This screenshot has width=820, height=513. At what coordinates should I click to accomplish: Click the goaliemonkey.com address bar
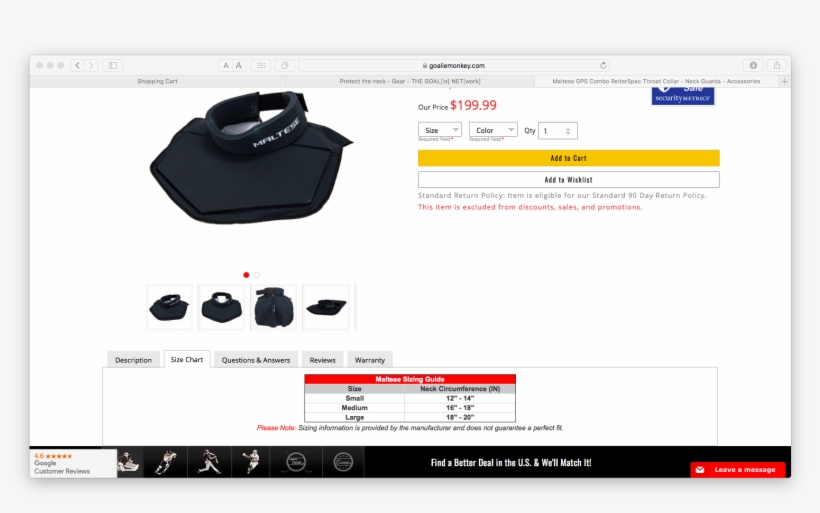click(454, 65)
